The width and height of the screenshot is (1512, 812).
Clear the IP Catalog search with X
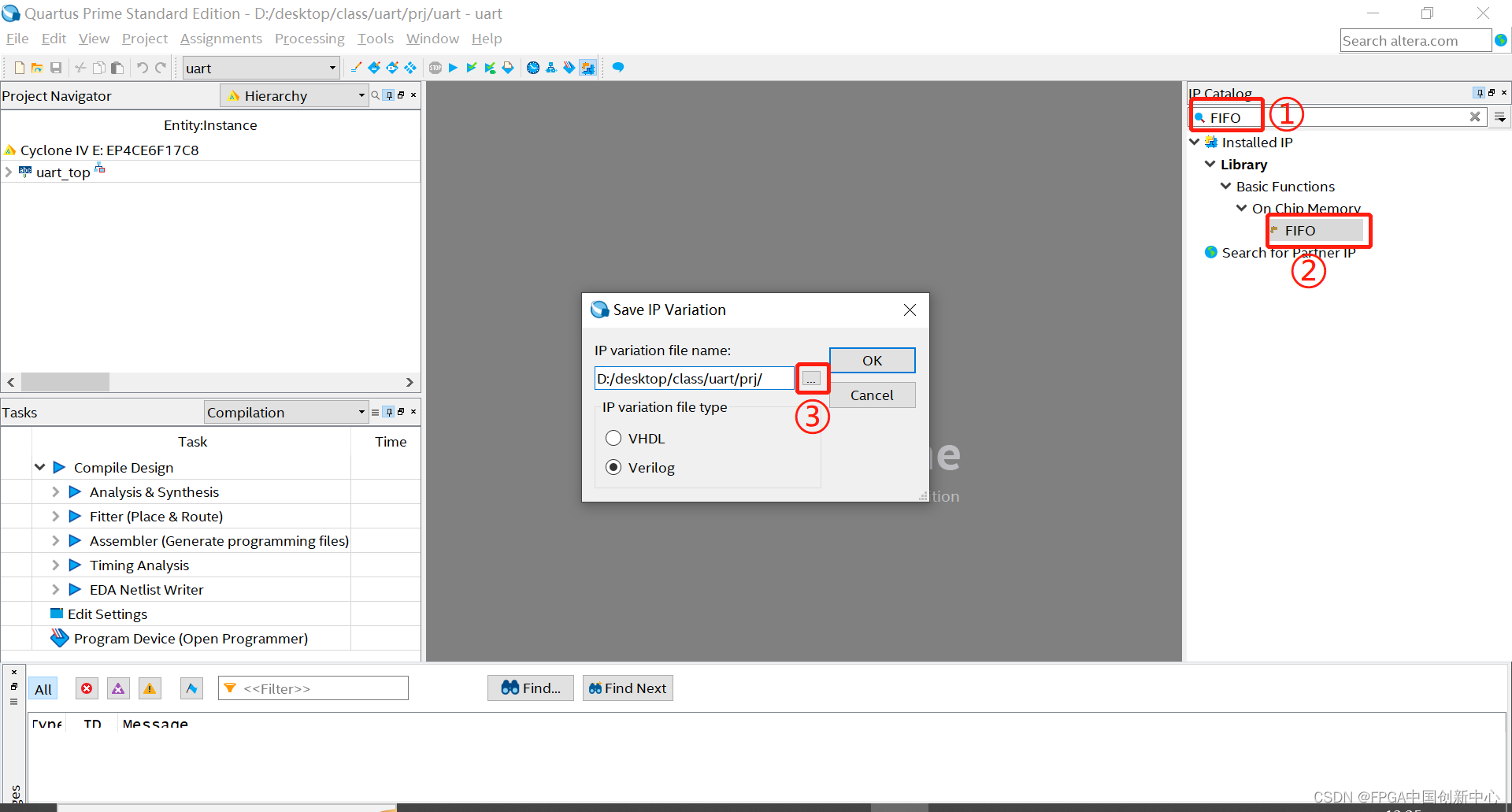pos(1475,117)
